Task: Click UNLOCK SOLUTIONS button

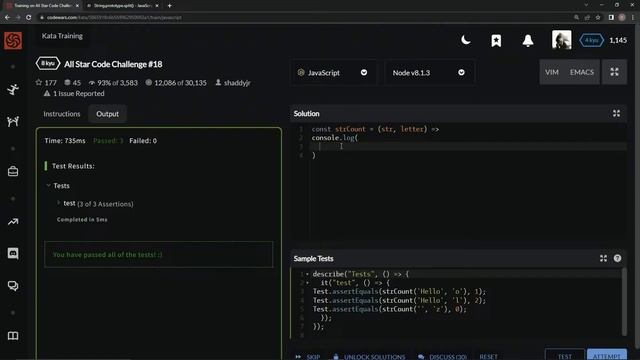Action: point(369,357)
